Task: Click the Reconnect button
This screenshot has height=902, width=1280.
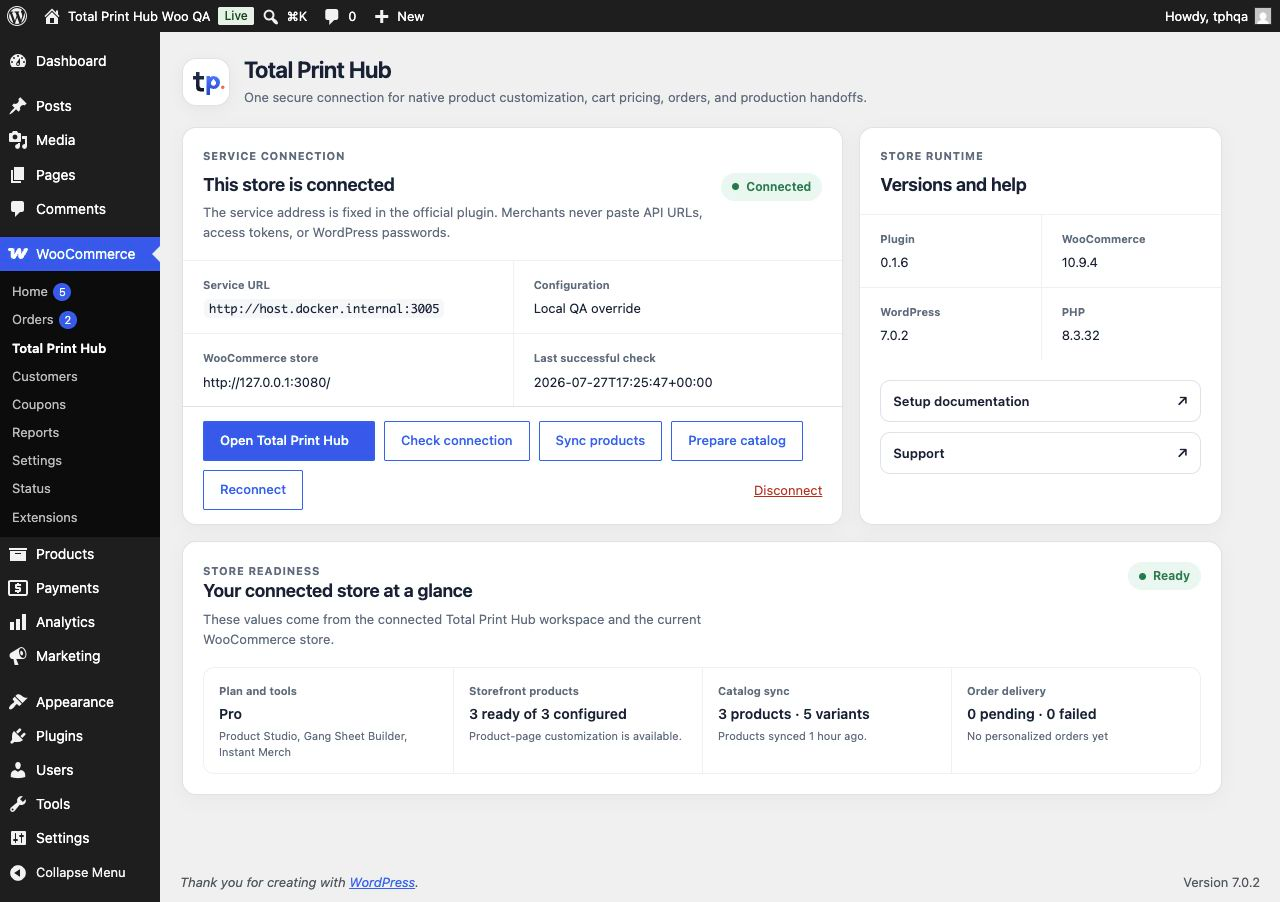Action: tap(253, 490)
